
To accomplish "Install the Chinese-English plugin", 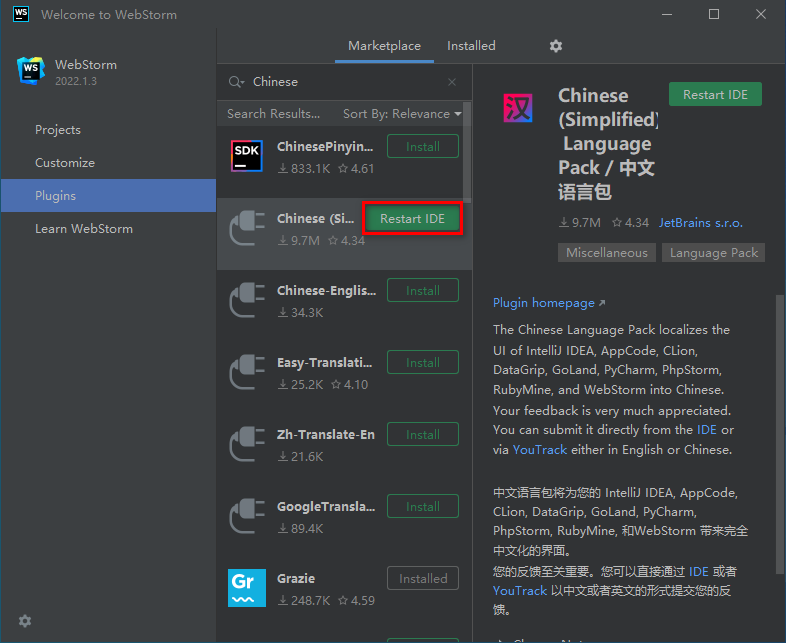I will [423, 290].
